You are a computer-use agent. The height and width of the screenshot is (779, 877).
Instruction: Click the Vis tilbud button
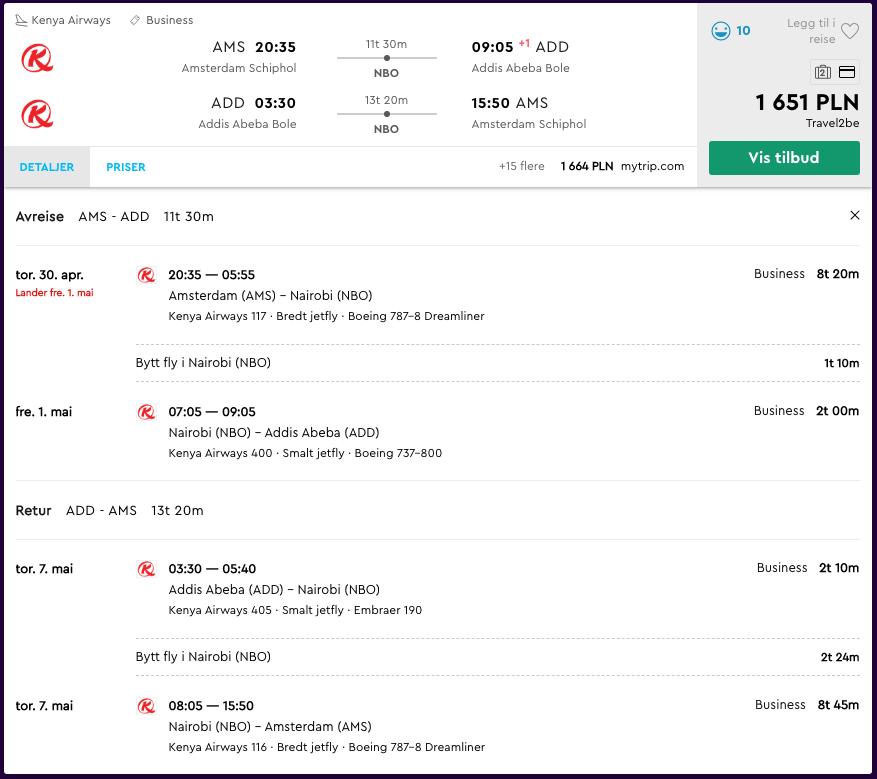[x=784, y=158]
